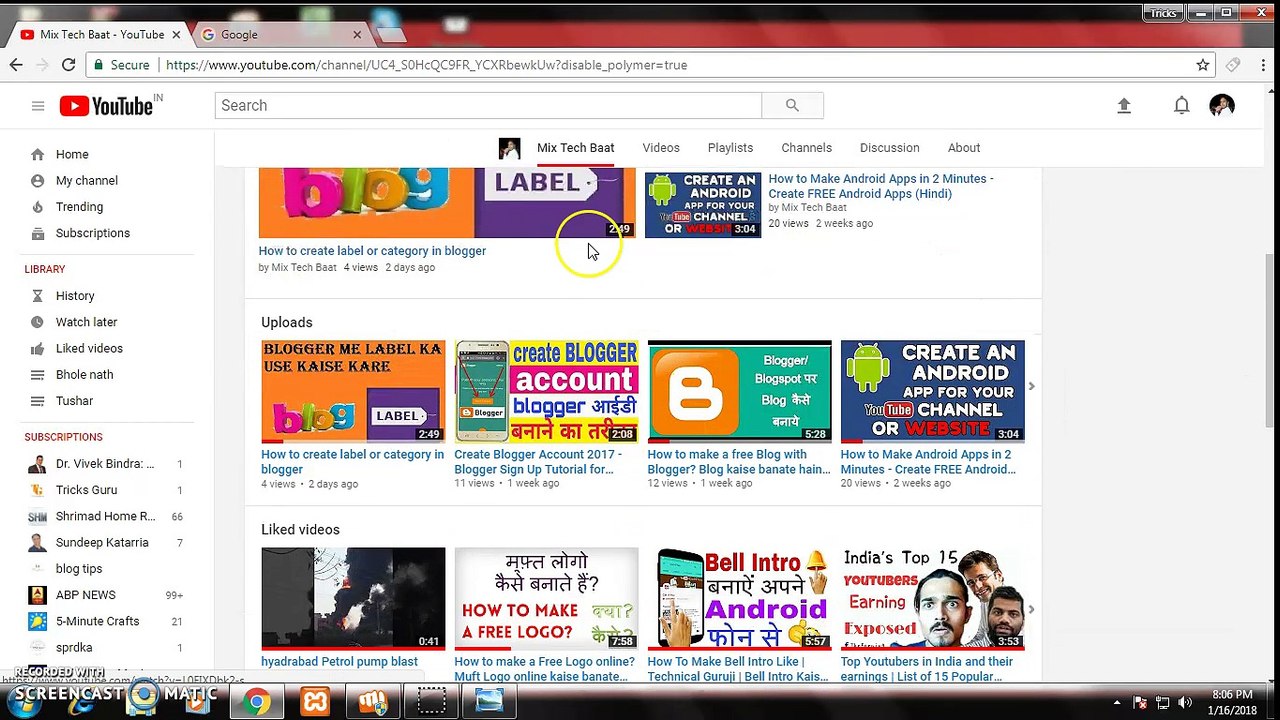Image resolution: width=1280 pixels, height=720 pixels.
Task: Click the network icon in system tray
Action: coord(1164,702)
